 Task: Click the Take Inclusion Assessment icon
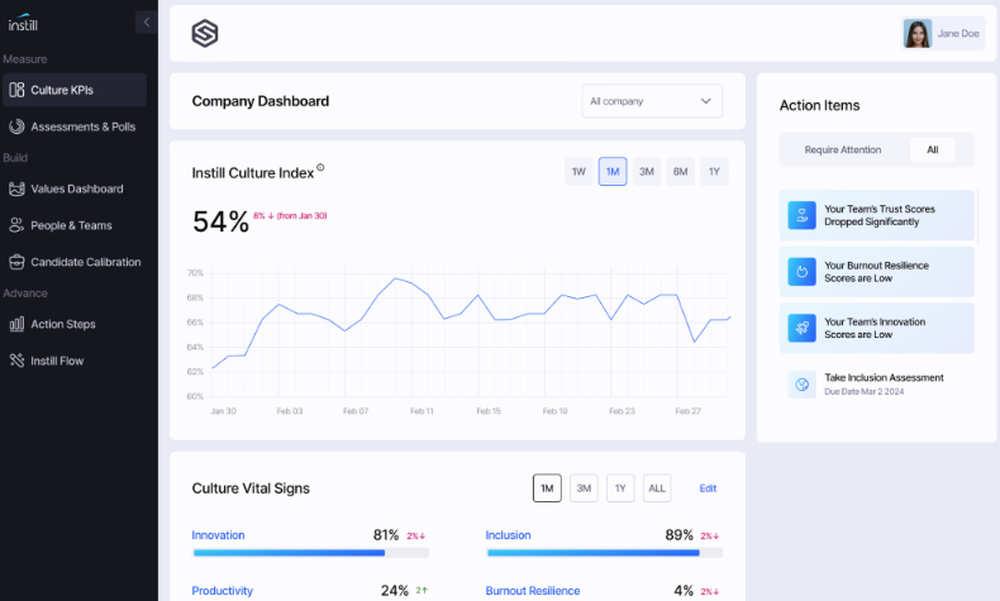click(802, 384)
